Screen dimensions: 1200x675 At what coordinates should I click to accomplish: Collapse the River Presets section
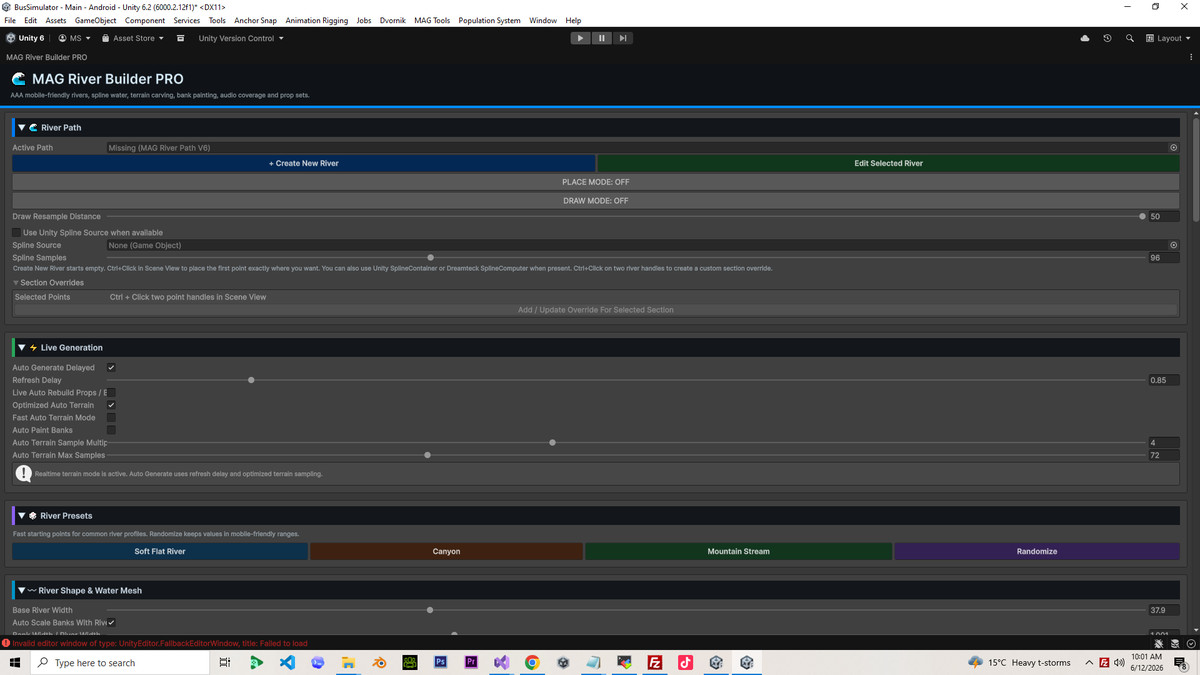click(x=21, y=516)
